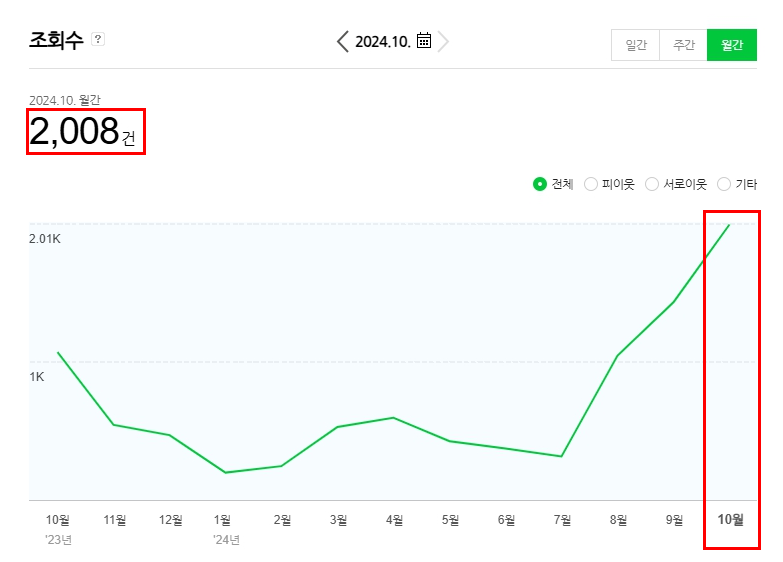Switch to the 주간 weekly tab
The height and width of the screenshot is (562, 783).
coord(683,45)
